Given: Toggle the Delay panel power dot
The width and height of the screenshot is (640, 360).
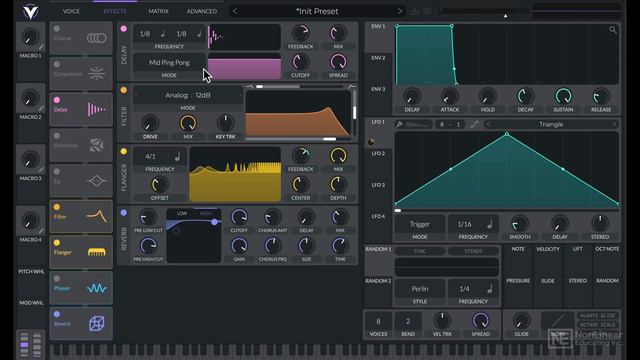Looking at the screenshot, I should [124, 29].
